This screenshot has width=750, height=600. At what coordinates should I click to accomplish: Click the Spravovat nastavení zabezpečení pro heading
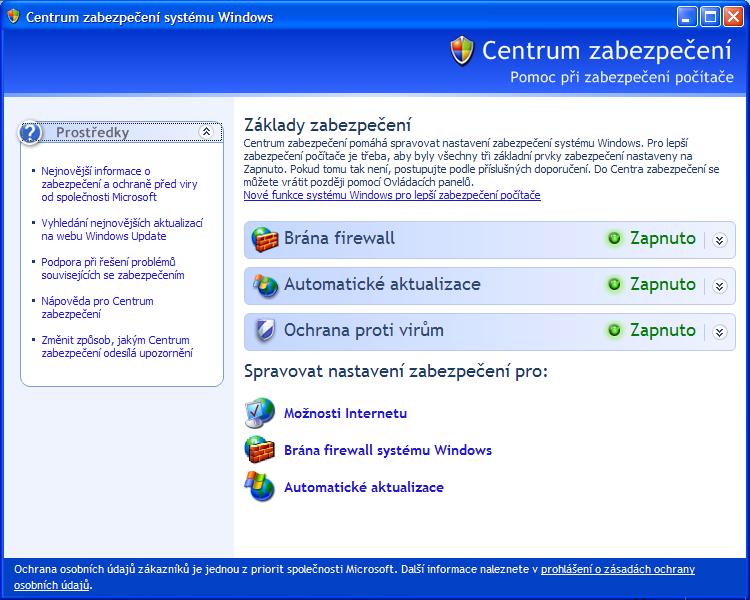[x=396, y=371]
